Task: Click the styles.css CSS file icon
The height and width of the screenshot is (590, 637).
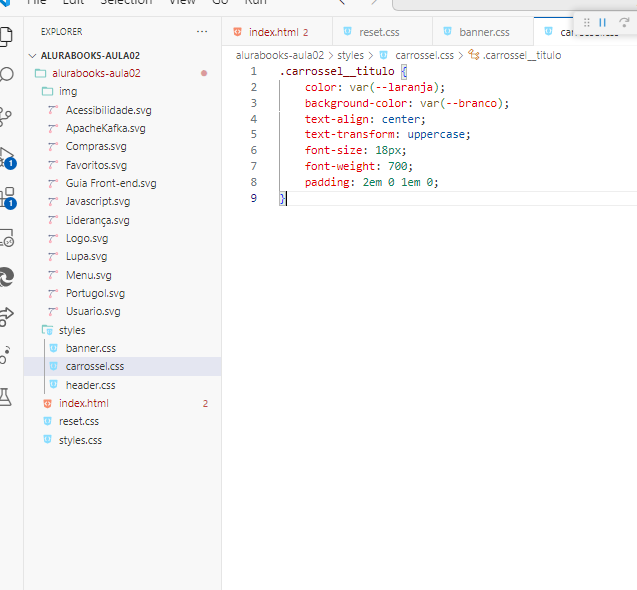Action: tap(48, 439)
